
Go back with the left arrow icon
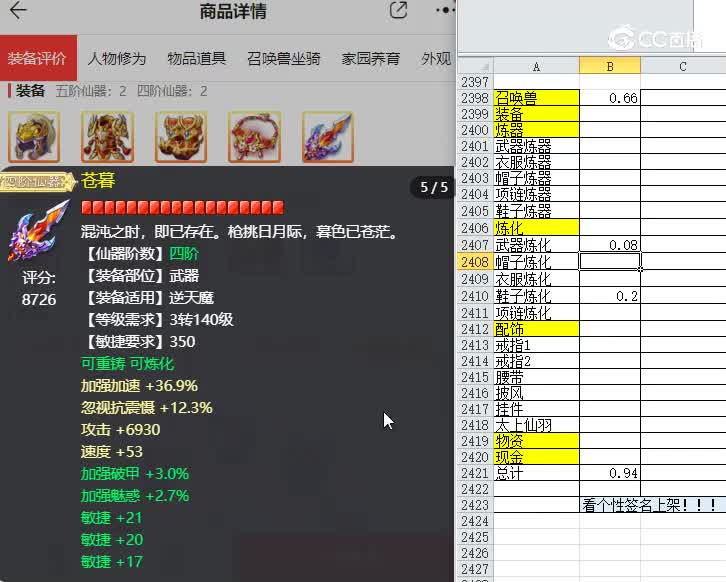pos(19,11)
